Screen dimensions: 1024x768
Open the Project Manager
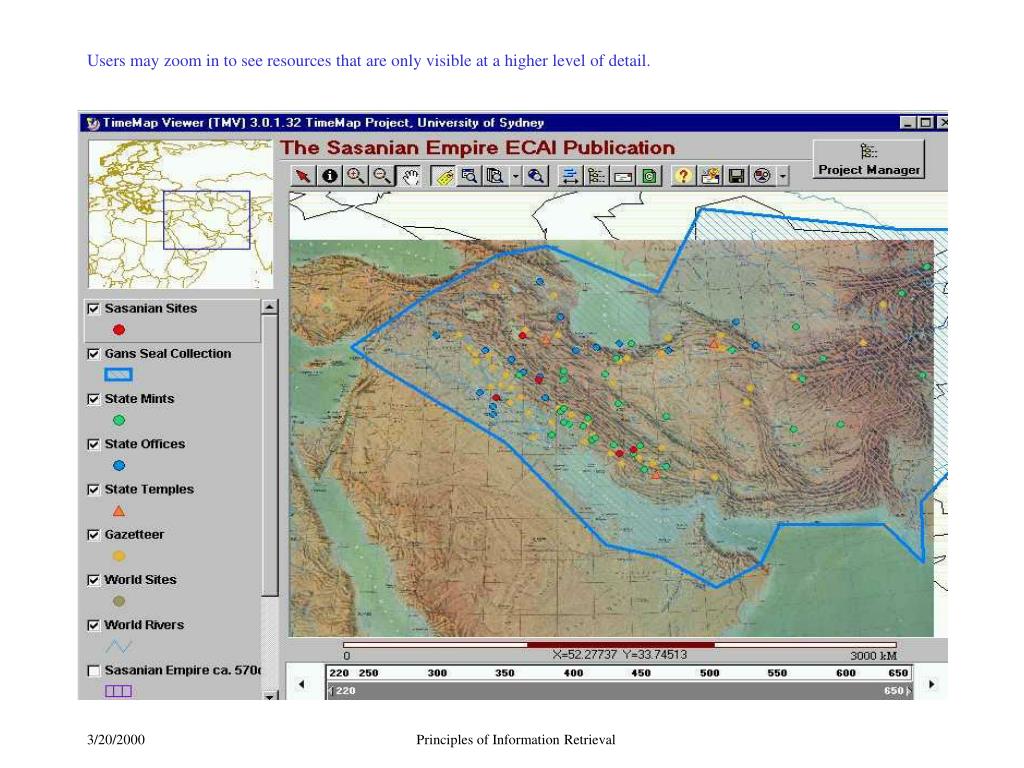[869, 159]
